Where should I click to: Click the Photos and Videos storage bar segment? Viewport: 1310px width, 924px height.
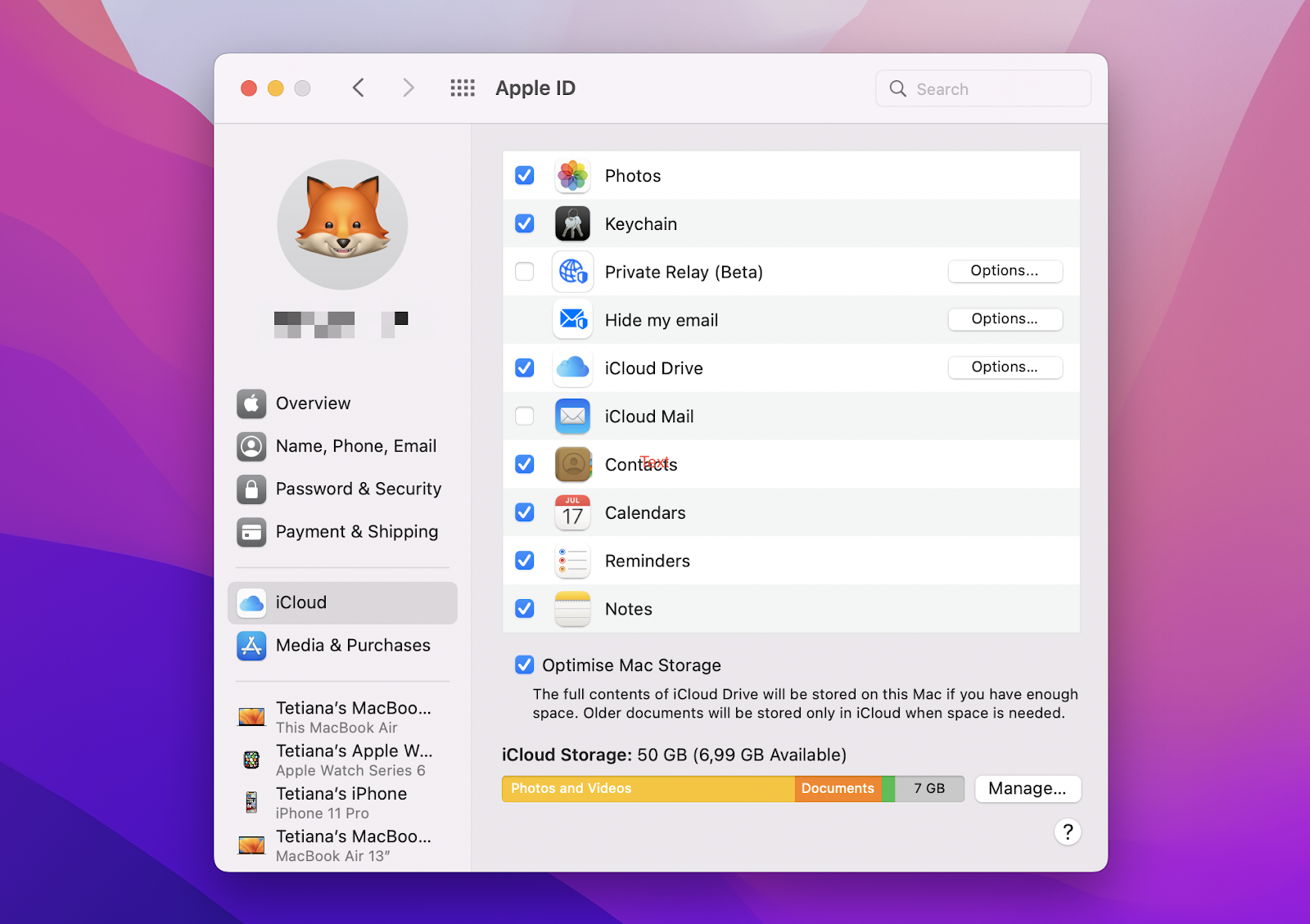647,788
